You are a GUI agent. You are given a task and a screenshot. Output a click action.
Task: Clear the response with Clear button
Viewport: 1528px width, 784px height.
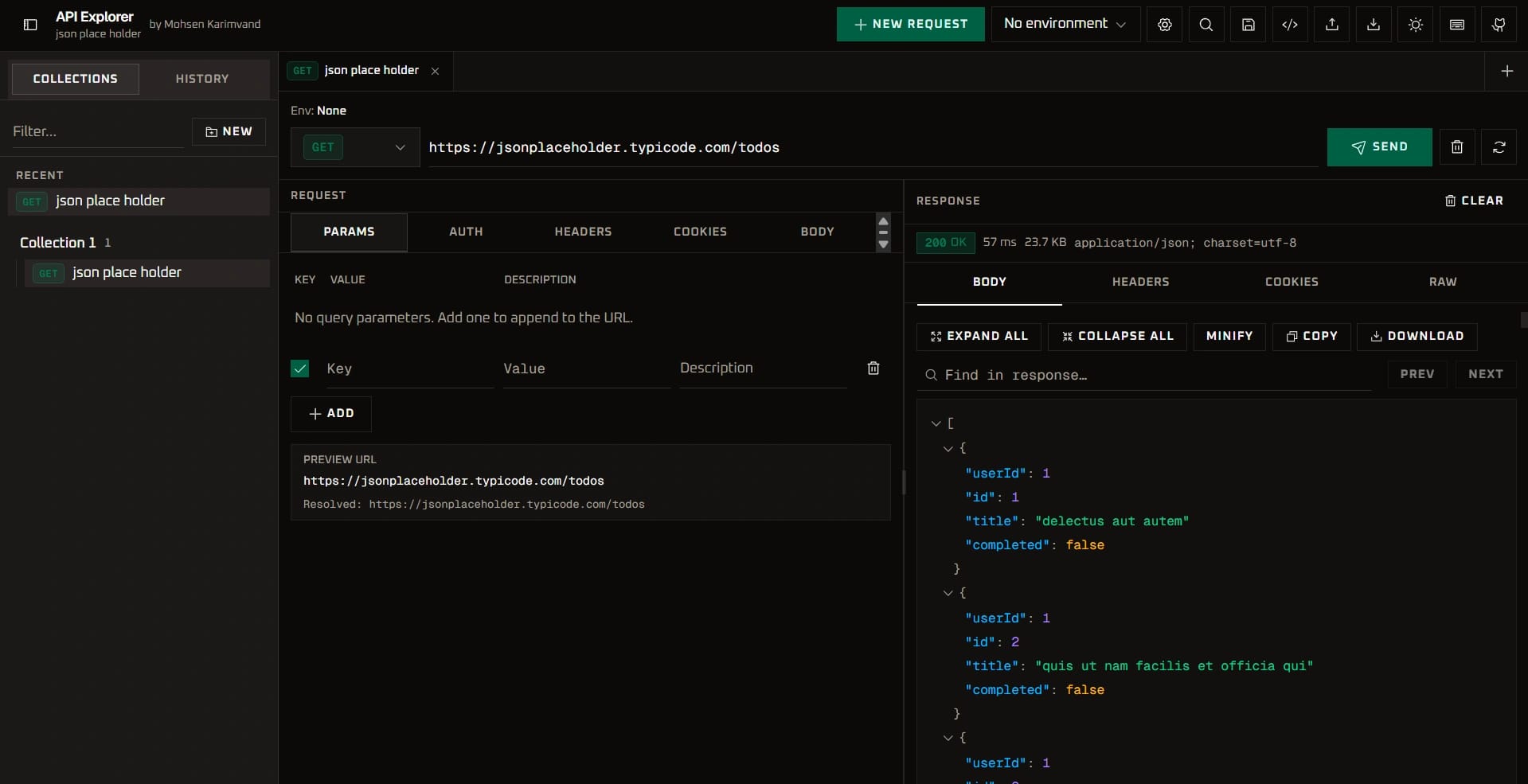tap(1474, 201)
